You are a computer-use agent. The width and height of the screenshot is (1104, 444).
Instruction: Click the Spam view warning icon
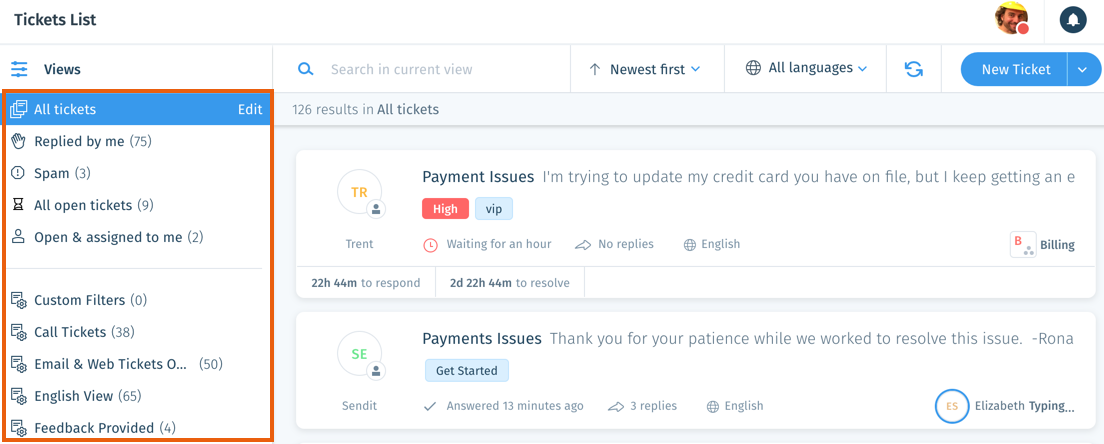pos(19,173)
